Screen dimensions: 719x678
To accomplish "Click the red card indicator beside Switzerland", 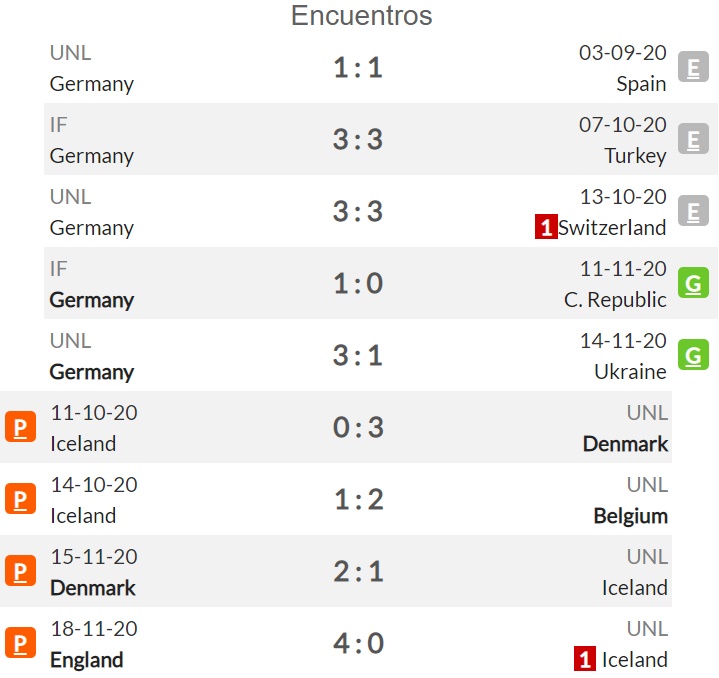I will click(x=546, y=226).
